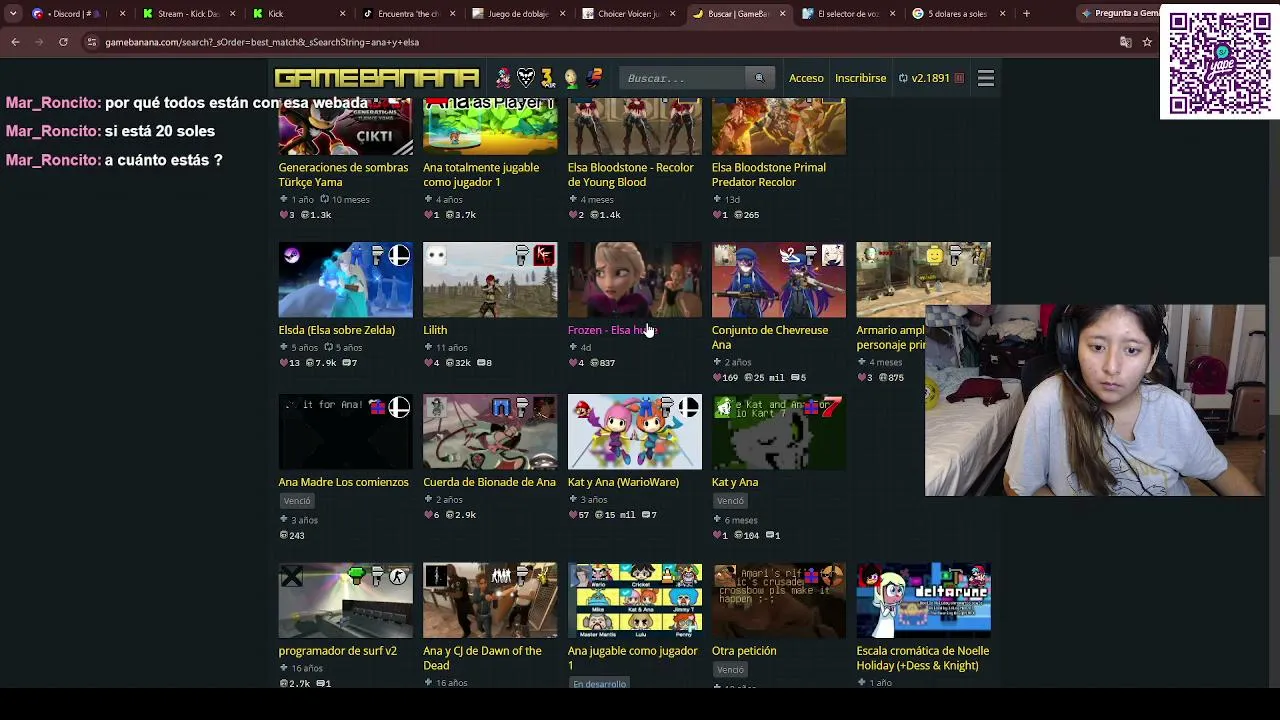
Task: Open the Kat y Ana (WarioWare) thumbnail image
Action: click(634, 432)
